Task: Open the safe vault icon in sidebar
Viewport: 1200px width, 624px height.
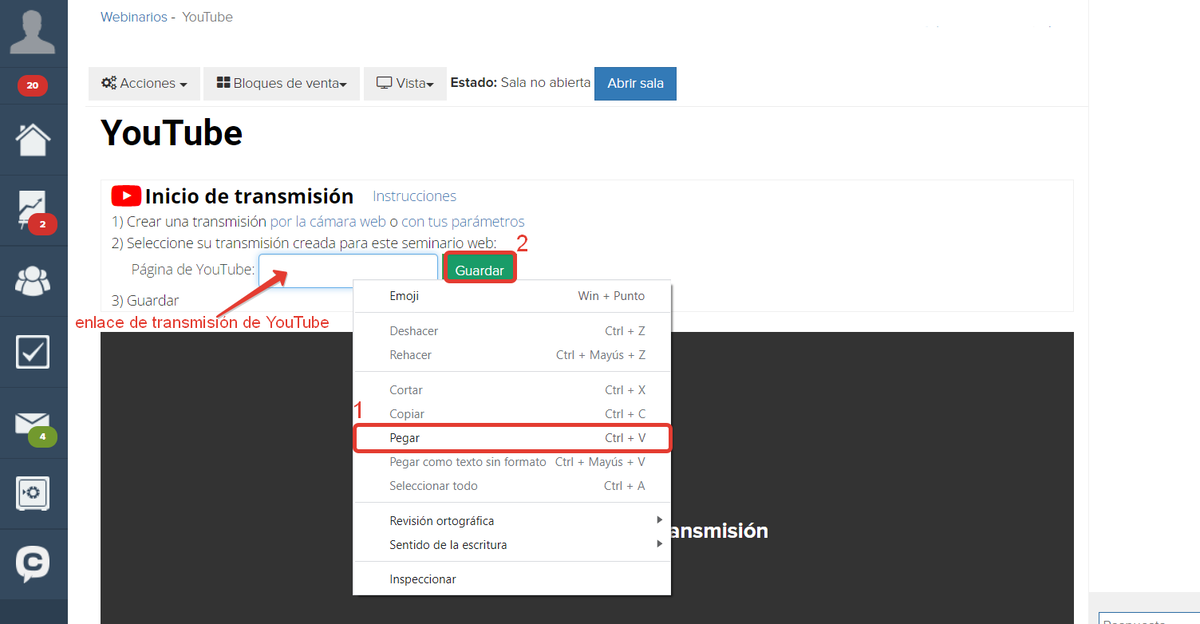Action: pos(33,492)
